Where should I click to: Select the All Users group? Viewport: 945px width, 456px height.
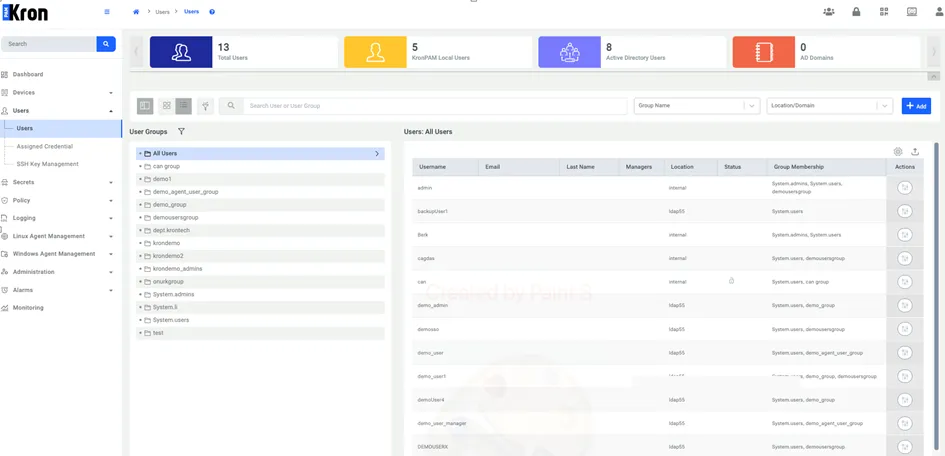pyautogui.click(x=260, y=154)
